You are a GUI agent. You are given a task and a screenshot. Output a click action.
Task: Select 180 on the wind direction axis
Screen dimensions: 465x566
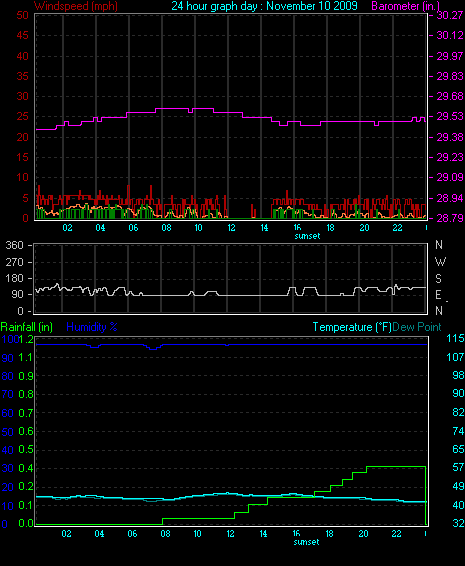(x=14, y=278)
